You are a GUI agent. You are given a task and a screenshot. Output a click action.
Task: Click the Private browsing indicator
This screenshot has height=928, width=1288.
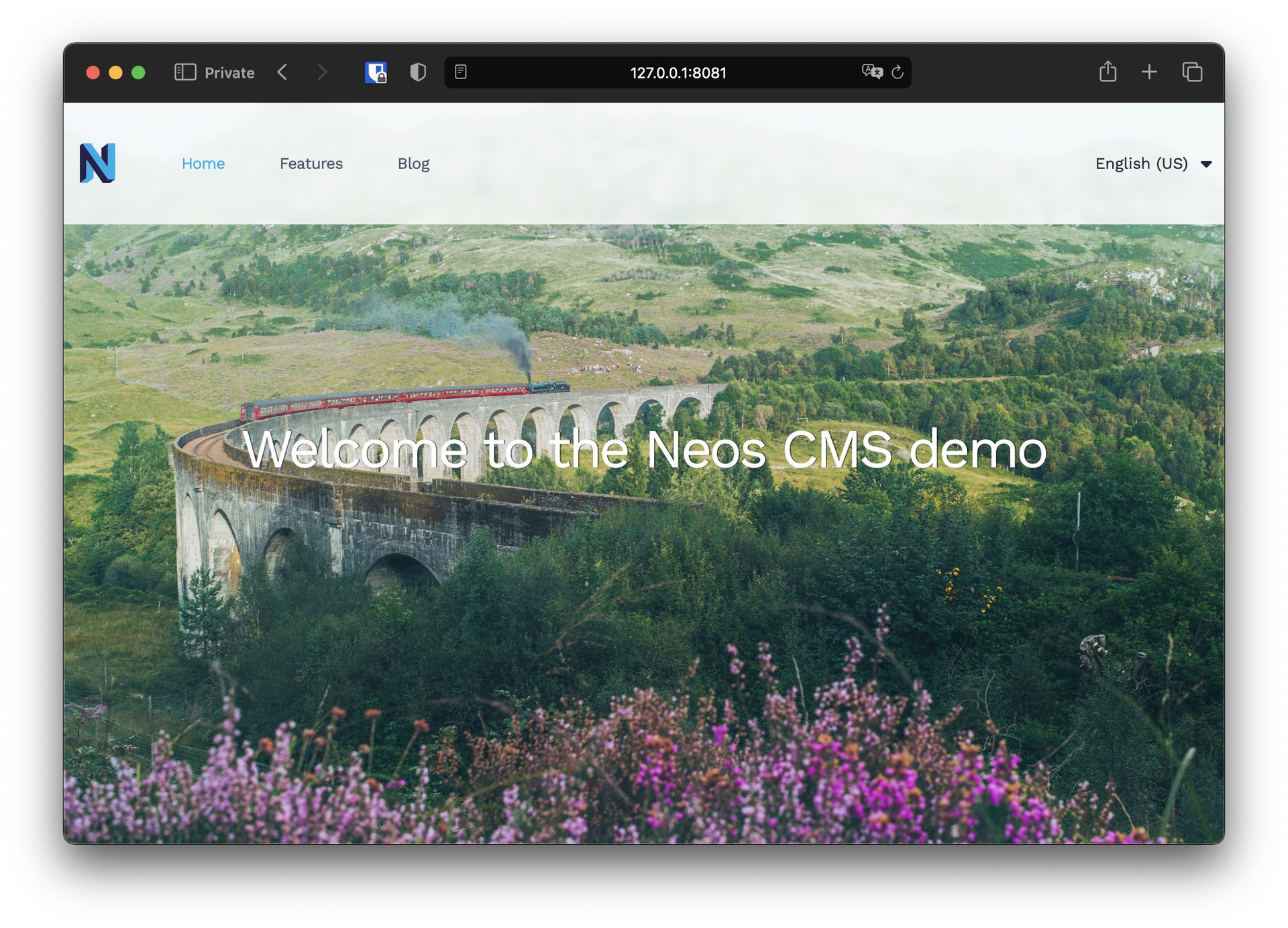tap(229, 72)
